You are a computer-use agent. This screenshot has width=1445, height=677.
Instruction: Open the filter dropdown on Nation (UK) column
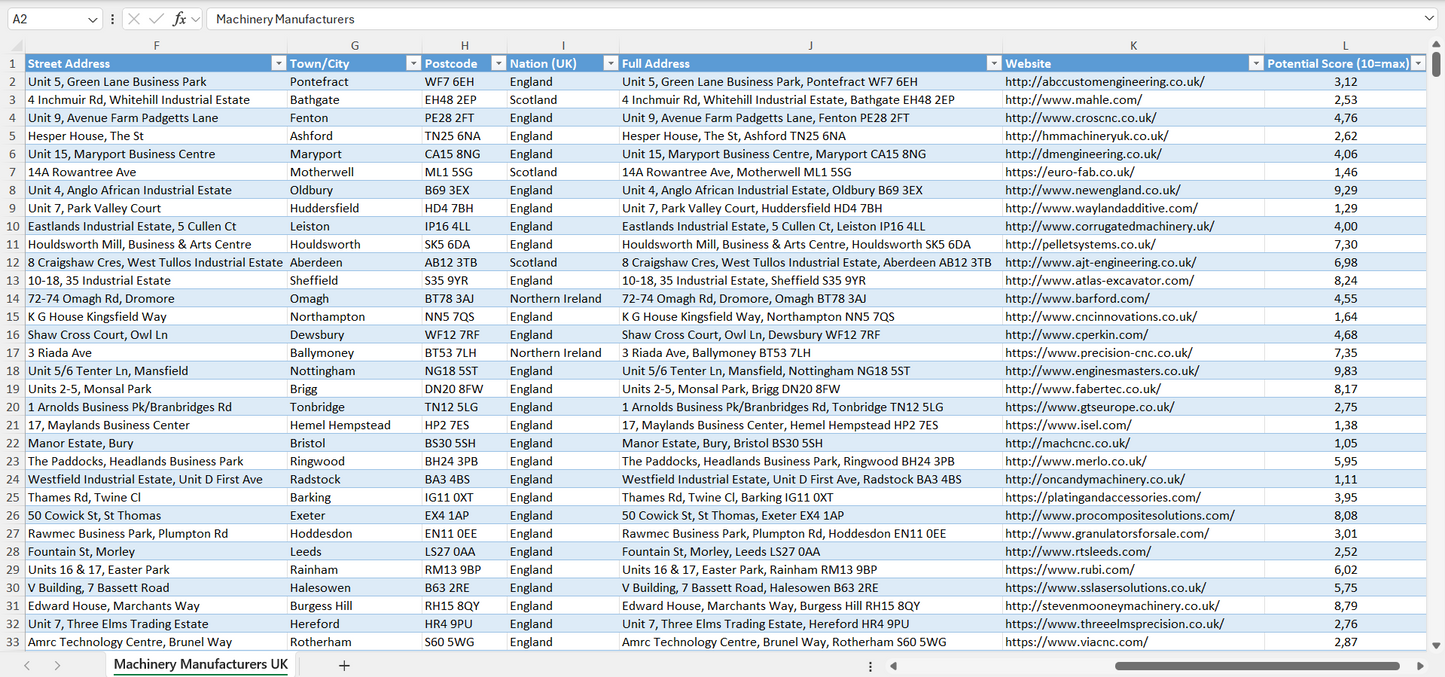click(610, 63)
